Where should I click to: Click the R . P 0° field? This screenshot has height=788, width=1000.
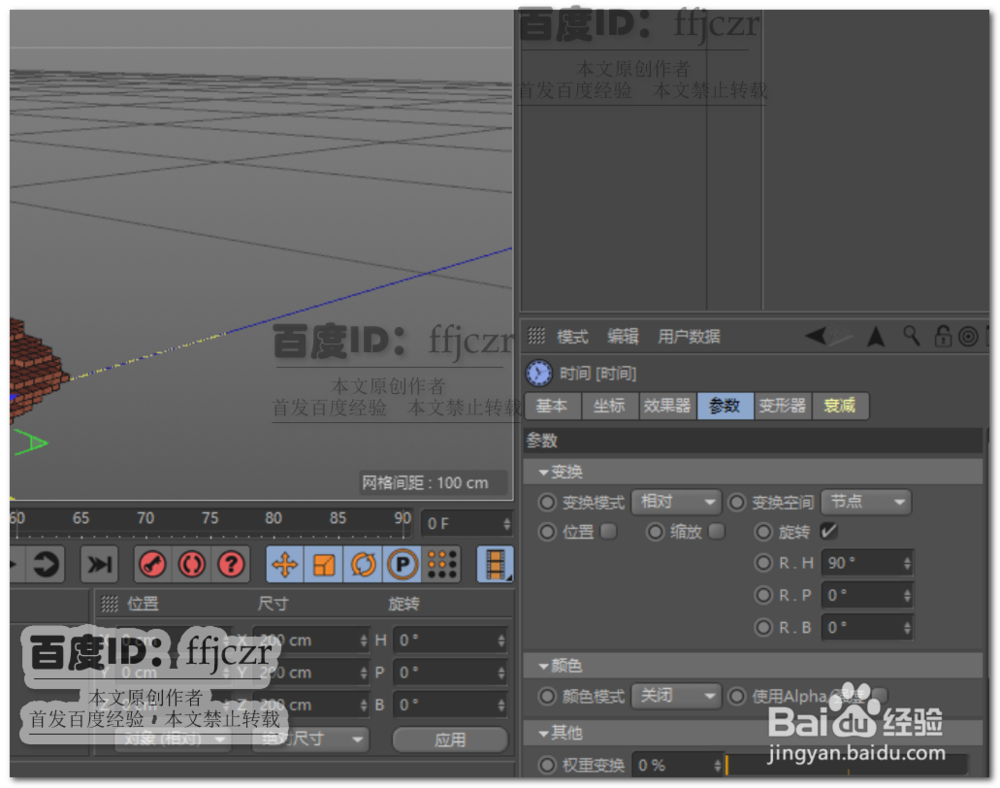(x=867, y=595)
